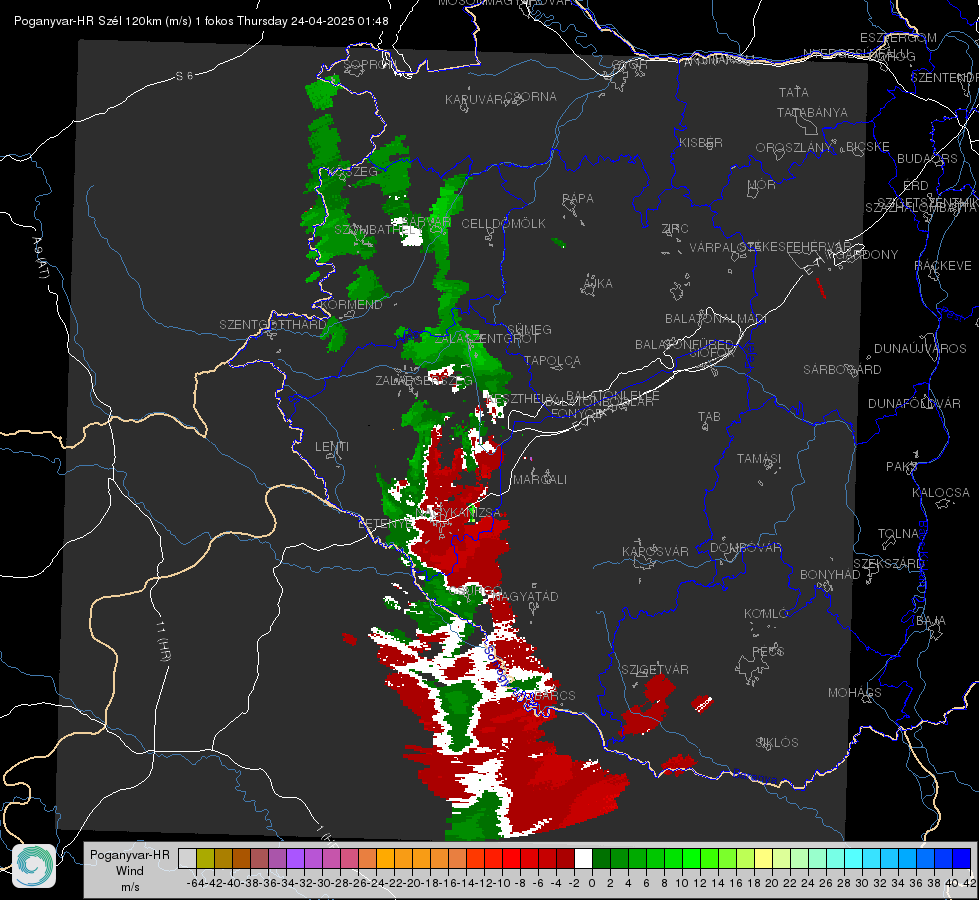Select the dark green swatch between 0 and 2
The height and width of the screenshot is (900, 979).
pyautogui.click(x=601, y=858)
